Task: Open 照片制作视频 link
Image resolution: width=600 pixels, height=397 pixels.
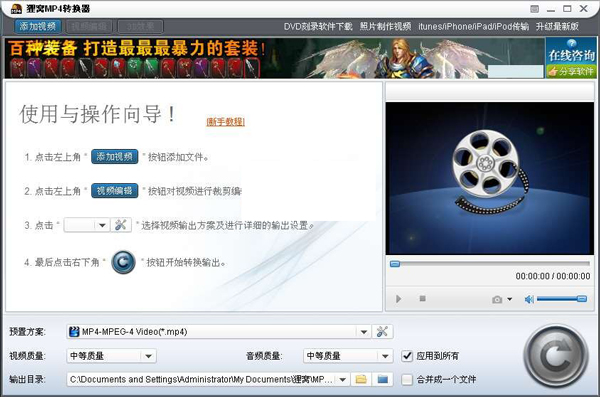Action: coord(385,26)
